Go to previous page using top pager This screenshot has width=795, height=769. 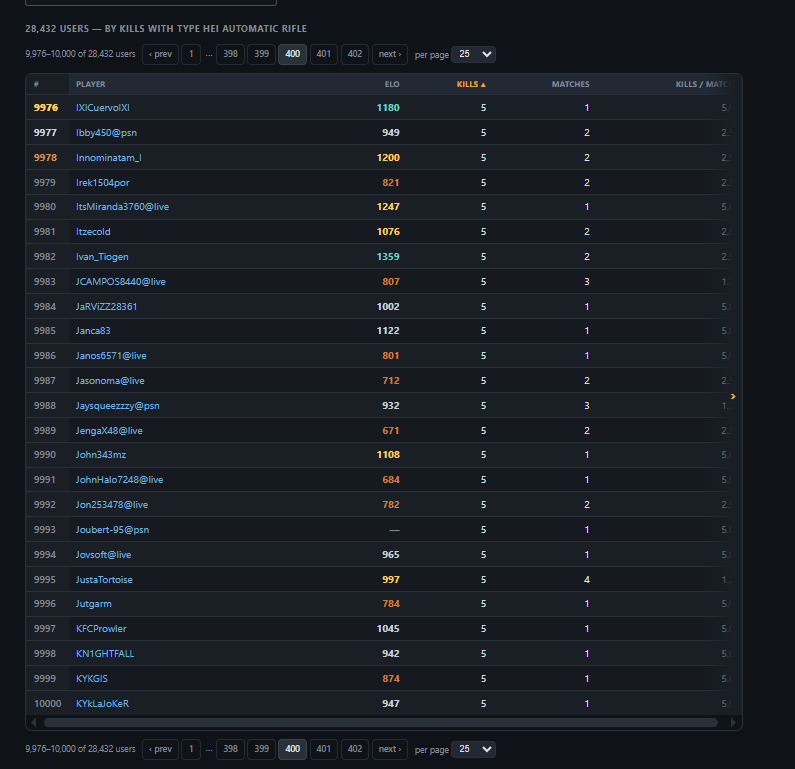[x=160, y=54]
